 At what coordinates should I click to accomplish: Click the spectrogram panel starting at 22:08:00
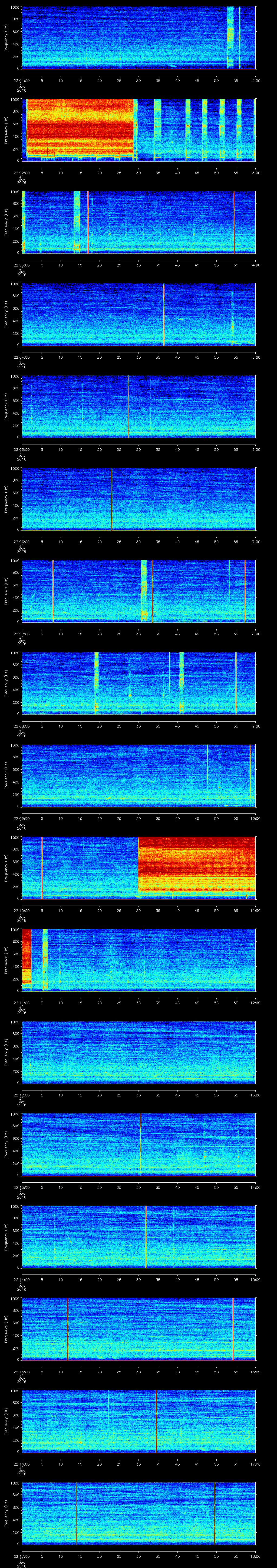[x=138, y=683]
